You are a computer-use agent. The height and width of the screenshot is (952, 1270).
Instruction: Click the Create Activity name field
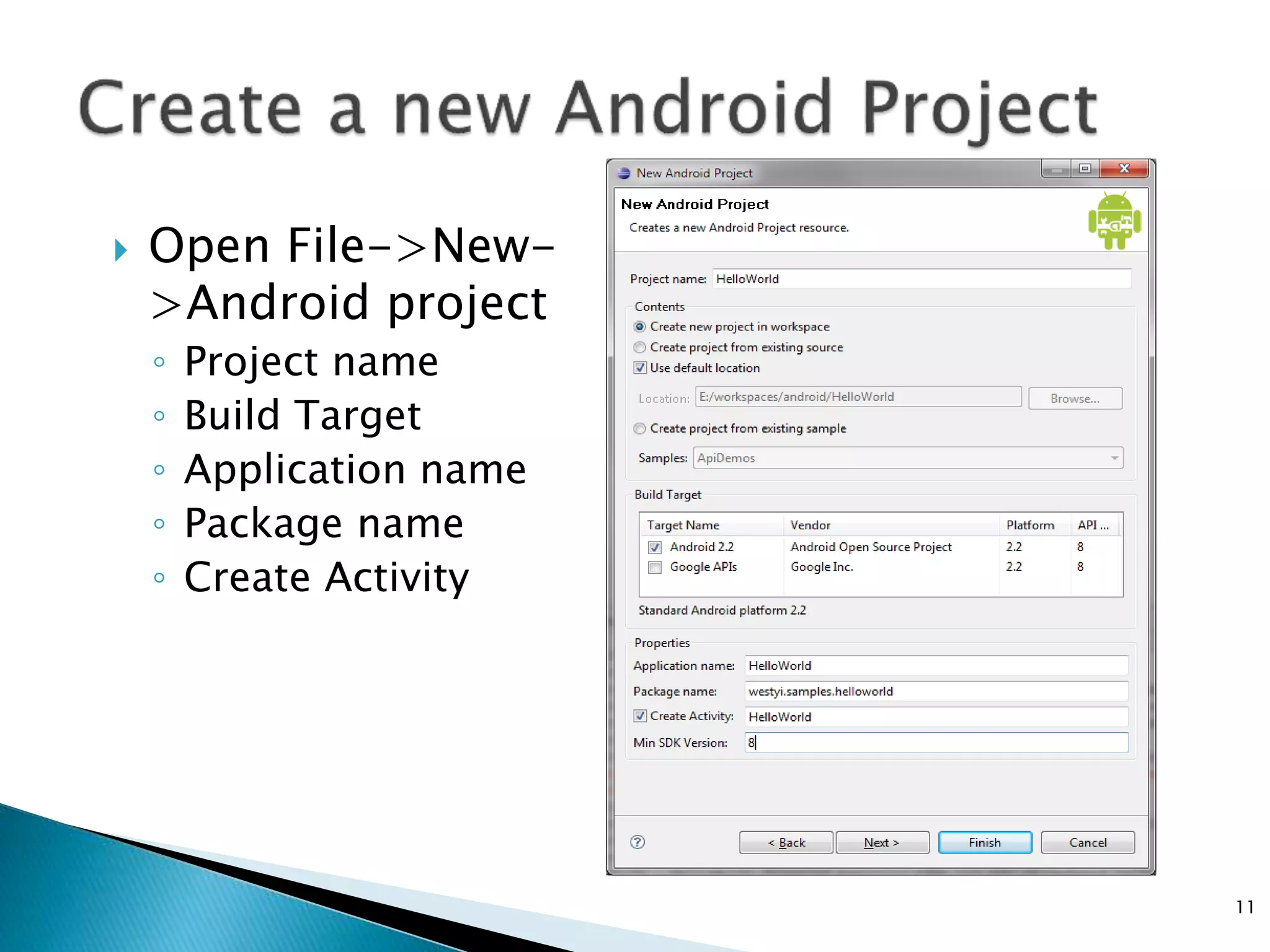pyautogui.click(x=936, y=717)
